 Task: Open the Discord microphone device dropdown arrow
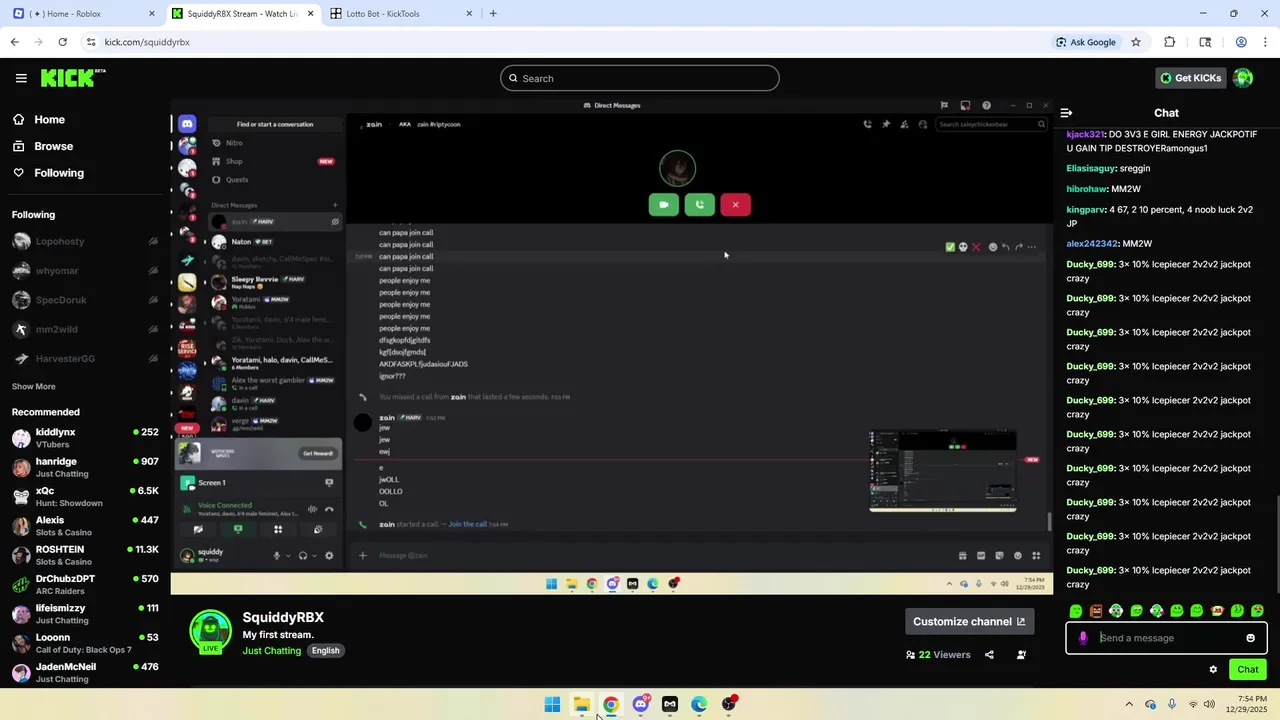(x=288, y=556)
